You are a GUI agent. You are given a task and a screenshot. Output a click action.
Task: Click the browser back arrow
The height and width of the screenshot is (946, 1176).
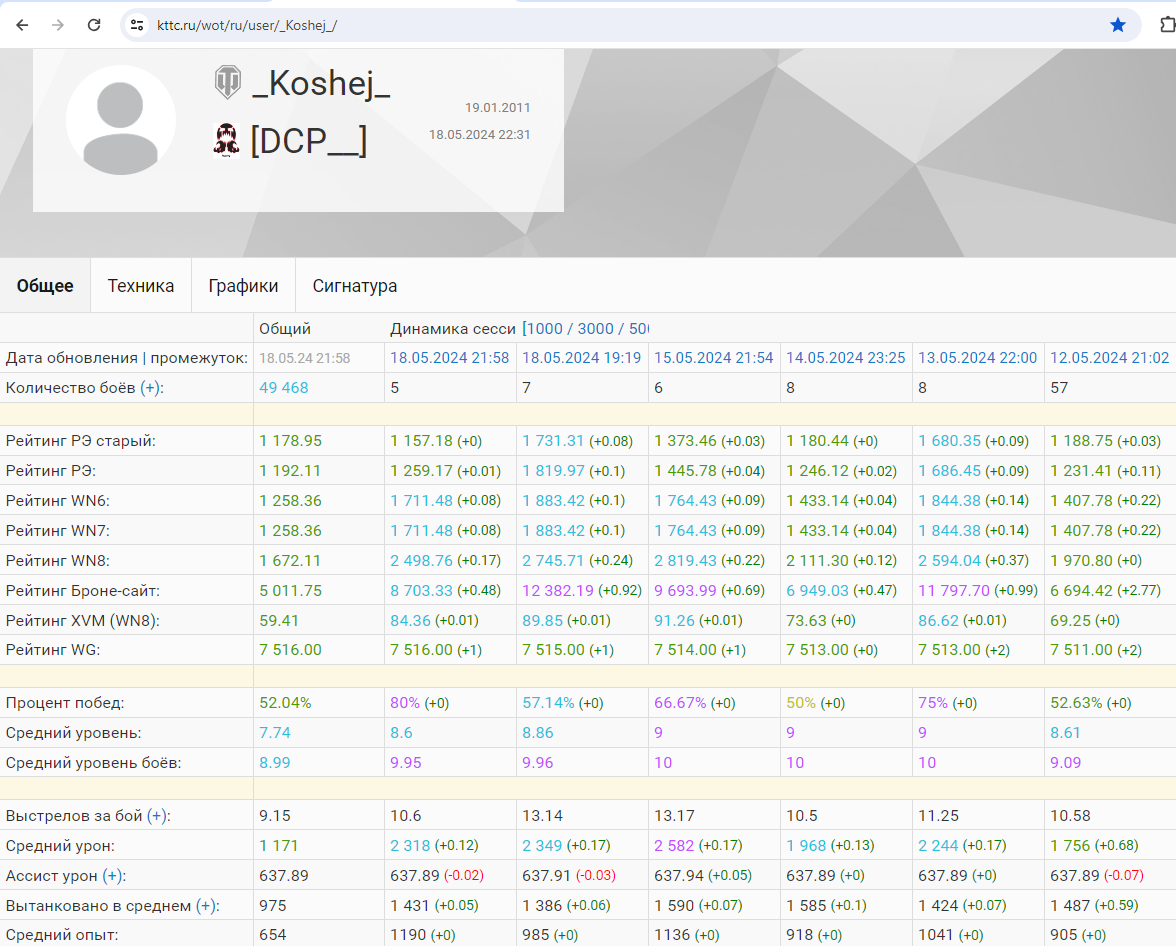click(22, 25)
